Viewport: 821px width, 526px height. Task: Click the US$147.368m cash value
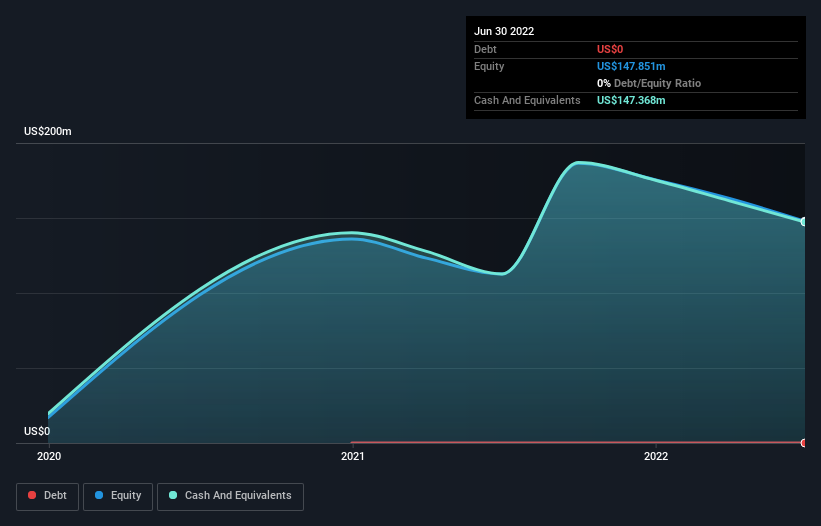(x=631, y=100)
